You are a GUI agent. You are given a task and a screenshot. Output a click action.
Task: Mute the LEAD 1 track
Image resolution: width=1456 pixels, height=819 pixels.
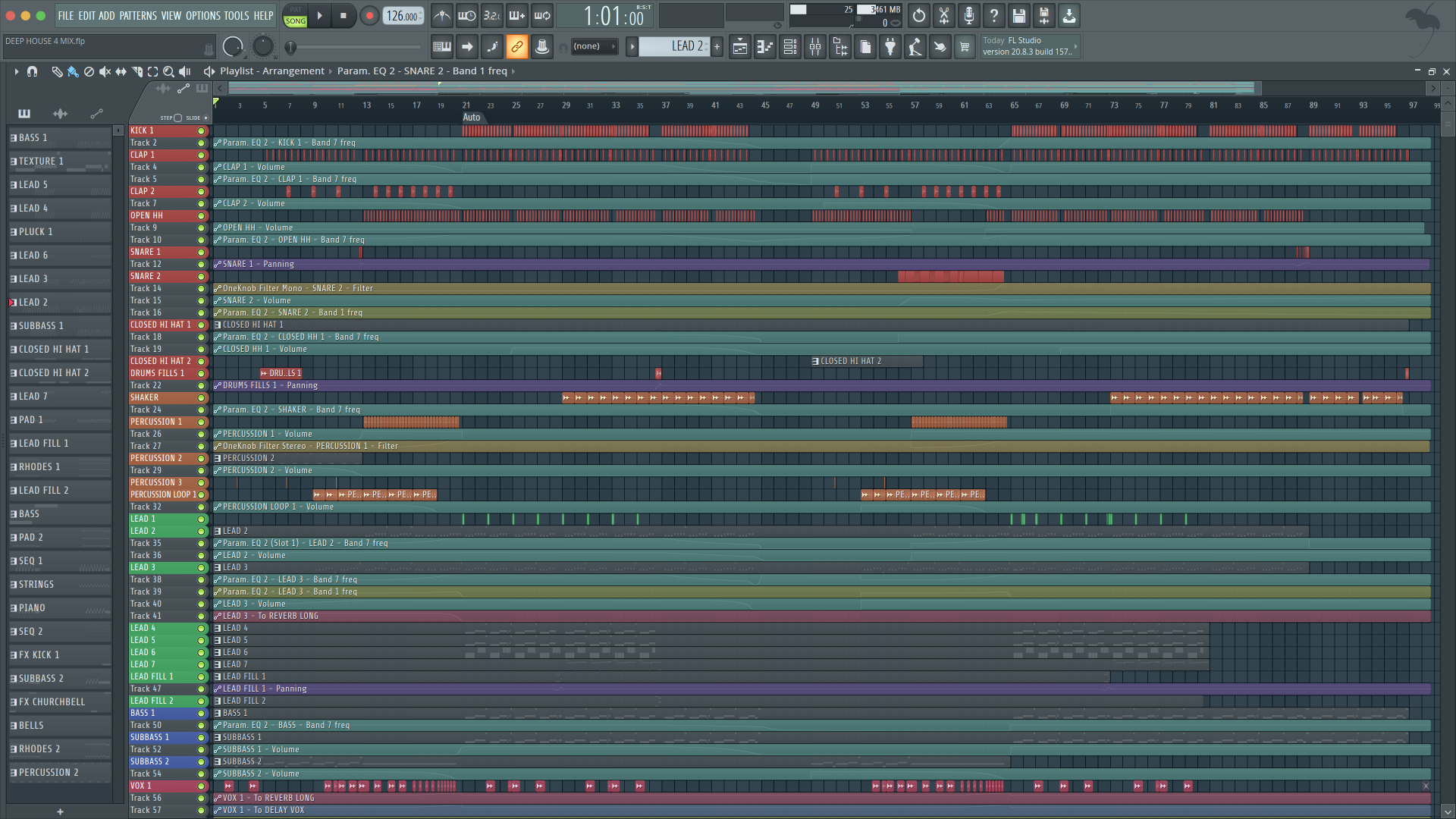[201, 519]
